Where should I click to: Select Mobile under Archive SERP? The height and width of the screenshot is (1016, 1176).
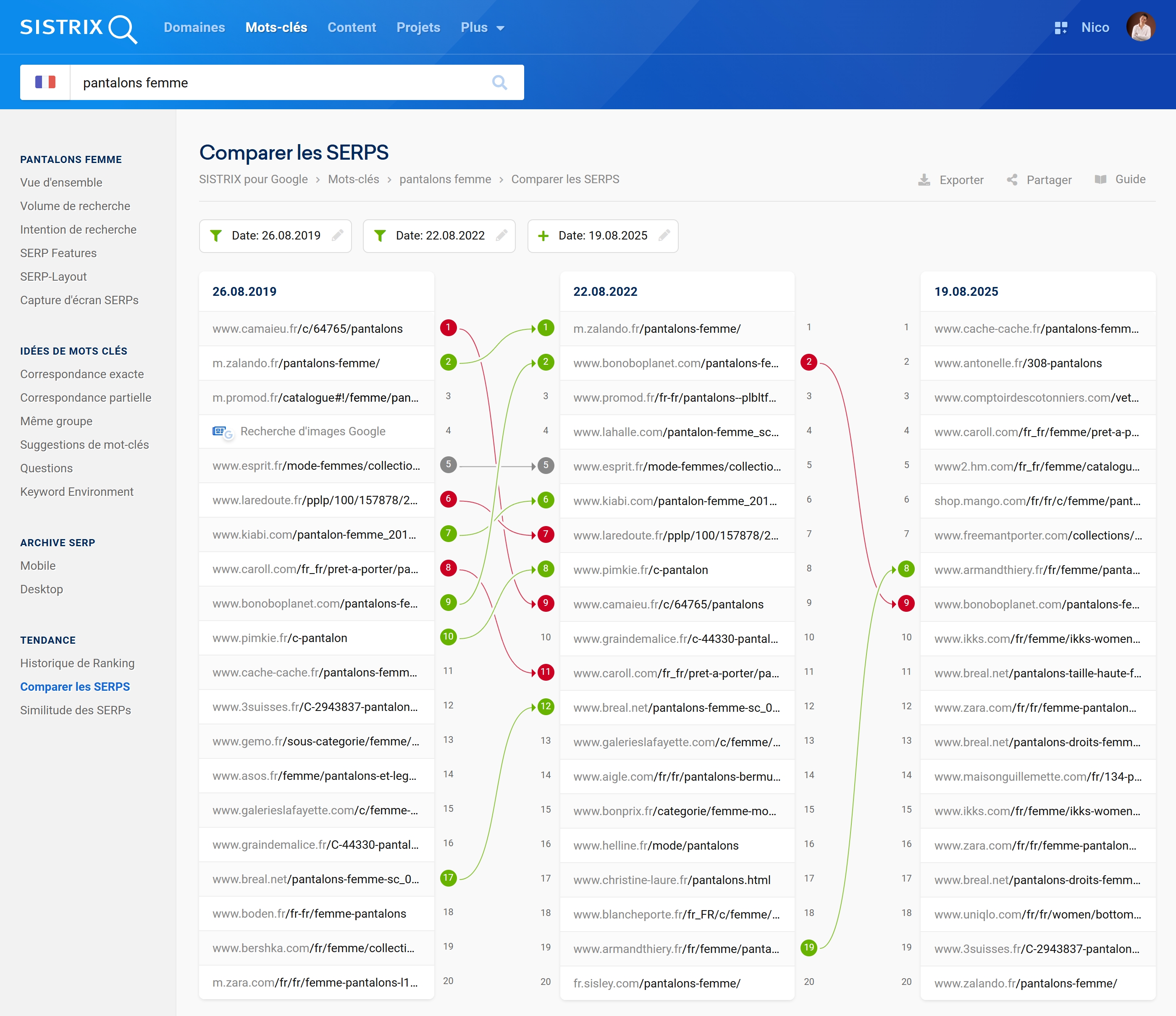pos(38,566)
